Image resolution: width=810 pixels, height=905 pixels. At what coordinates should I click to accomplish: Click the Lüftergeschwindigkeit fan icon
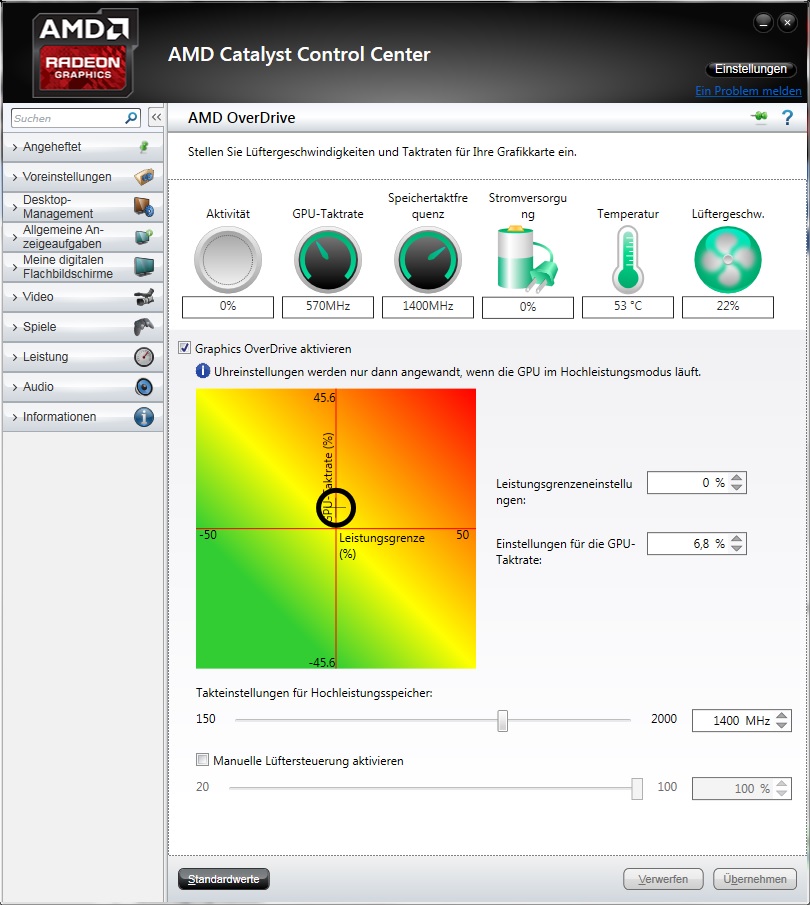(727, 260)
